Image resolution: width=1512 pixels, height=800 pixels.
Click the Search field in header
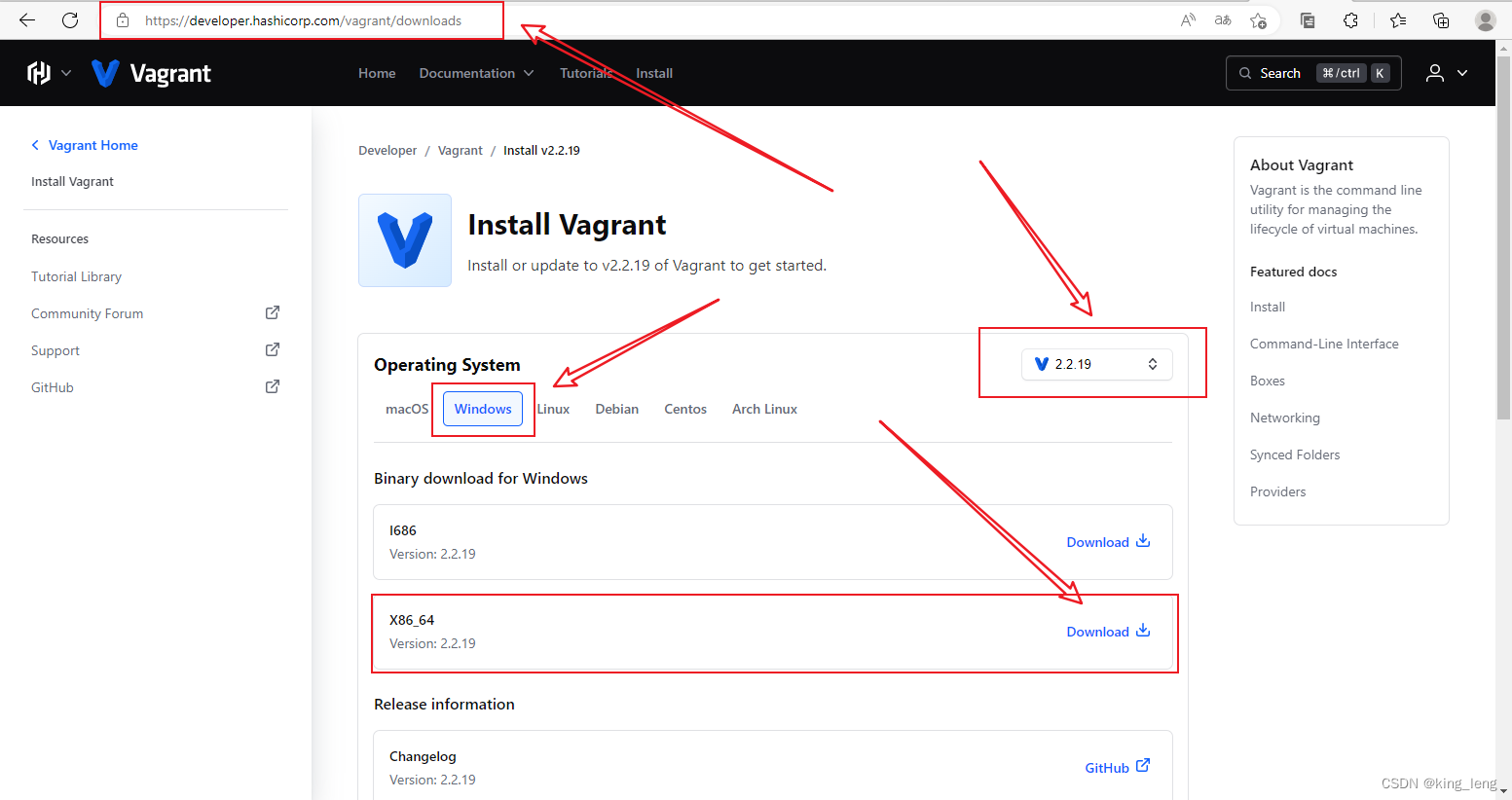1313,73
